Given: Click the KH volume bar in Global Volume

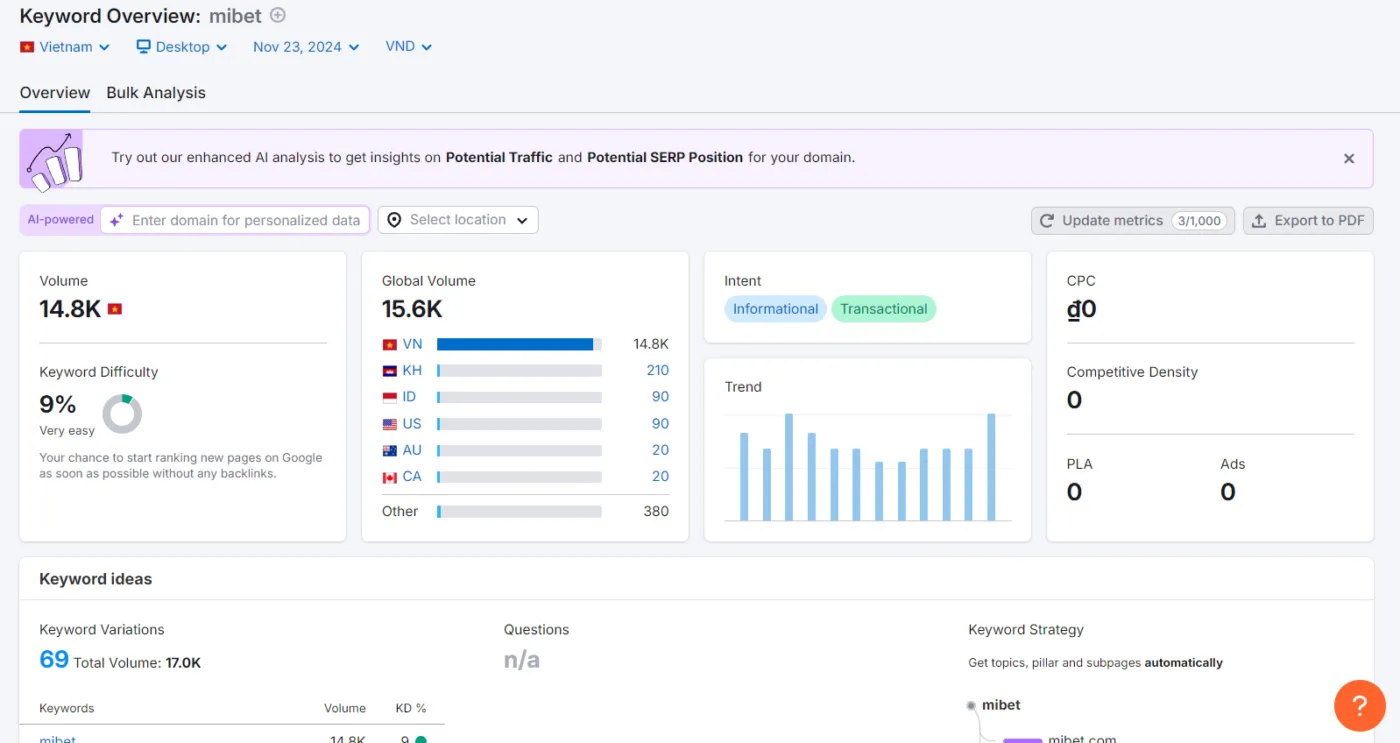Looking at the screenshot, I should [519, 370].
